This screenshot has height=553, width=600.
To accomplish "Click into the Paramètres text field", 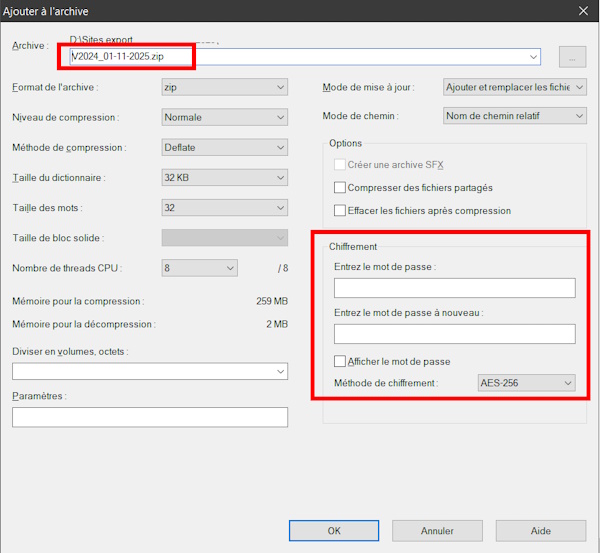I will 150,417.
